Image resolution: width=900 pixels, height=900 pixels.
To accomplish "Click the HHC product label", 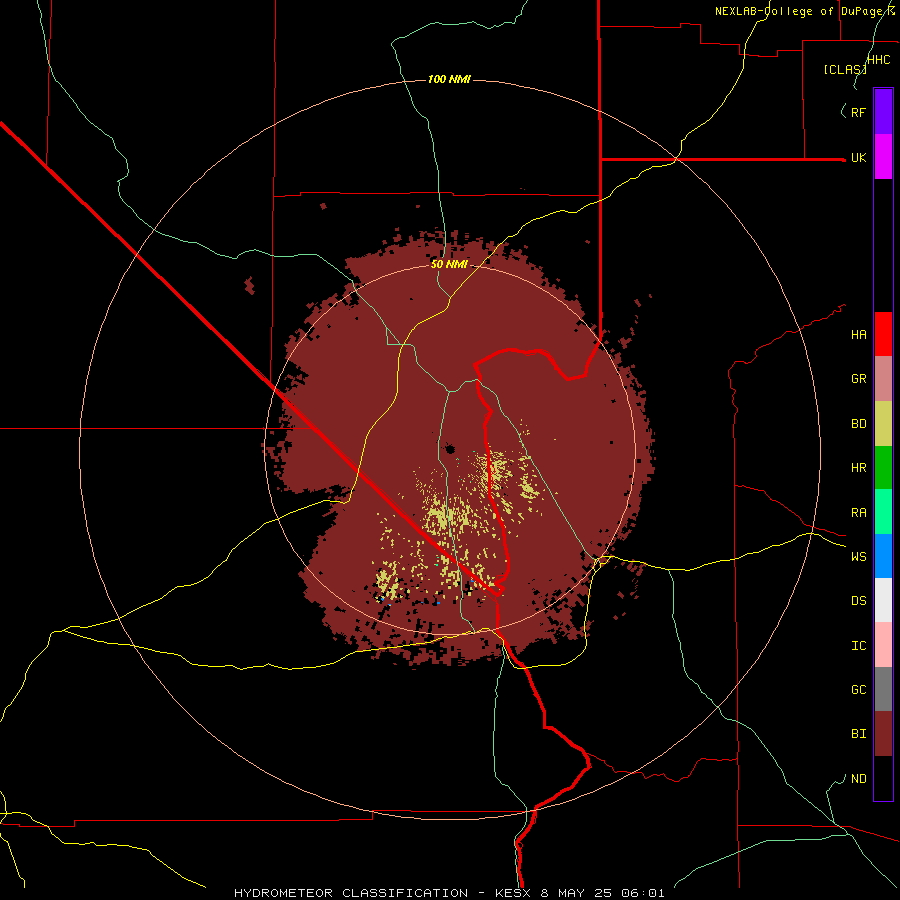I will pyautogui.click(x=879, y=60).
